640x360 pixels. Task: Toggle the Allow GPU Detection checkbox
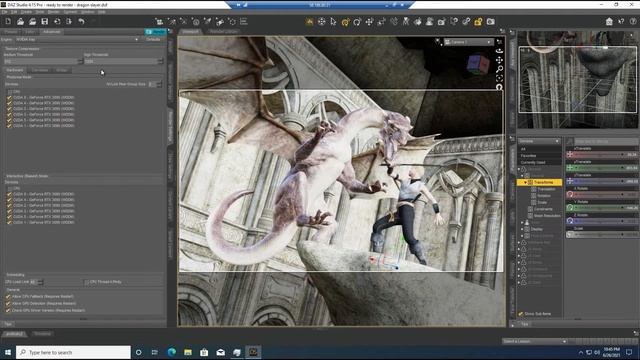8,303
